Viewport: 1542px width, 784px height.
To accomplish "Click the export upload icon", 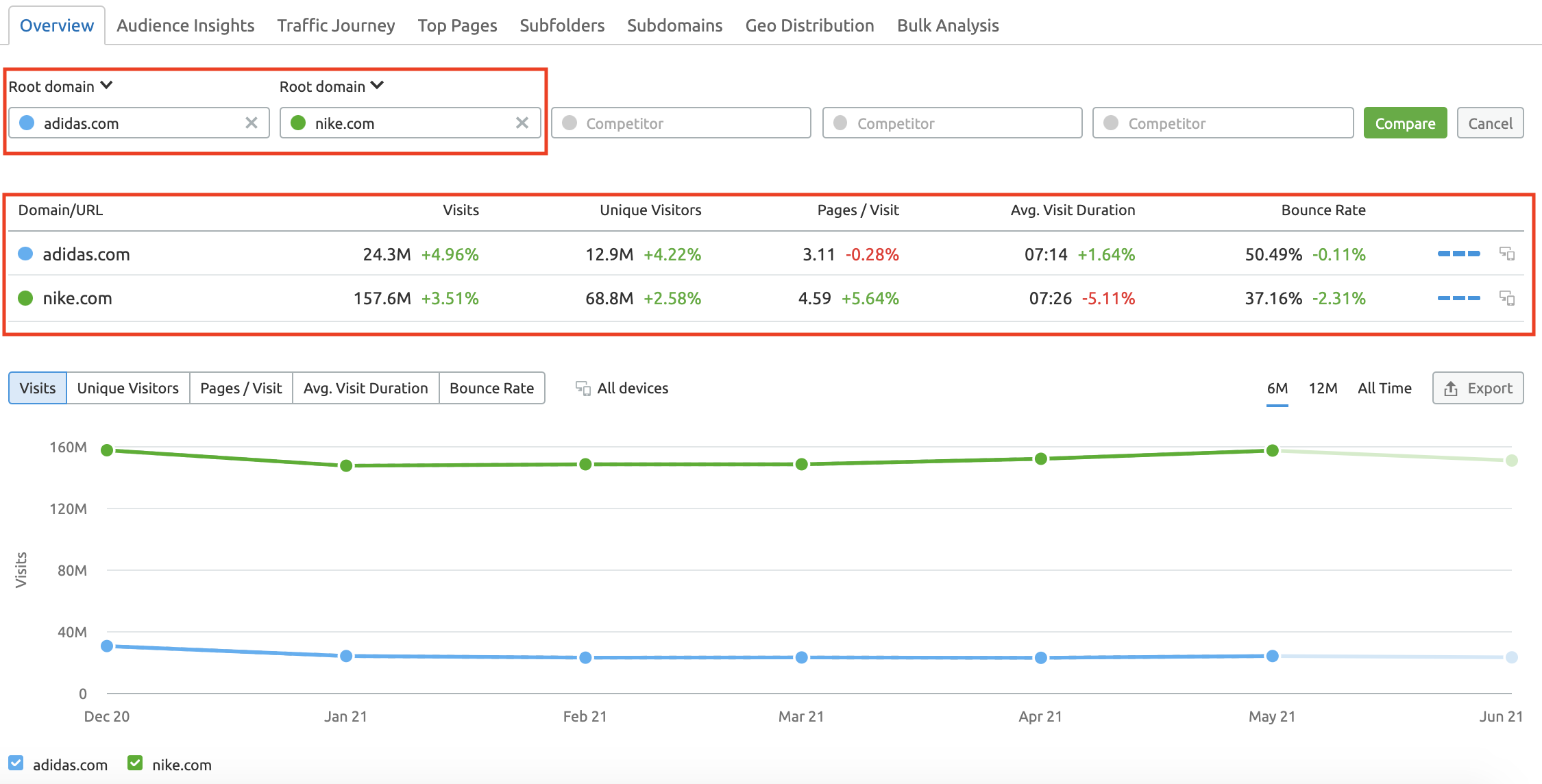I will (1451, 389).
